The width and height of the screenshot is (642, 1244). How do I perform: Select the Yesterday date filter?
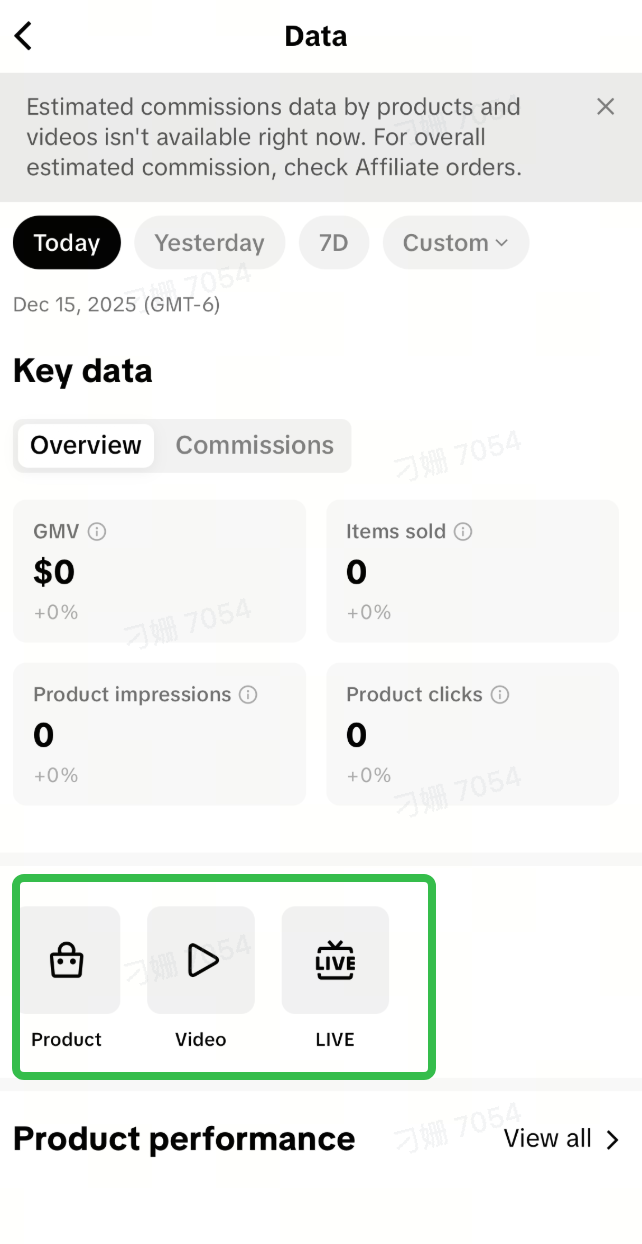point(209,243)
